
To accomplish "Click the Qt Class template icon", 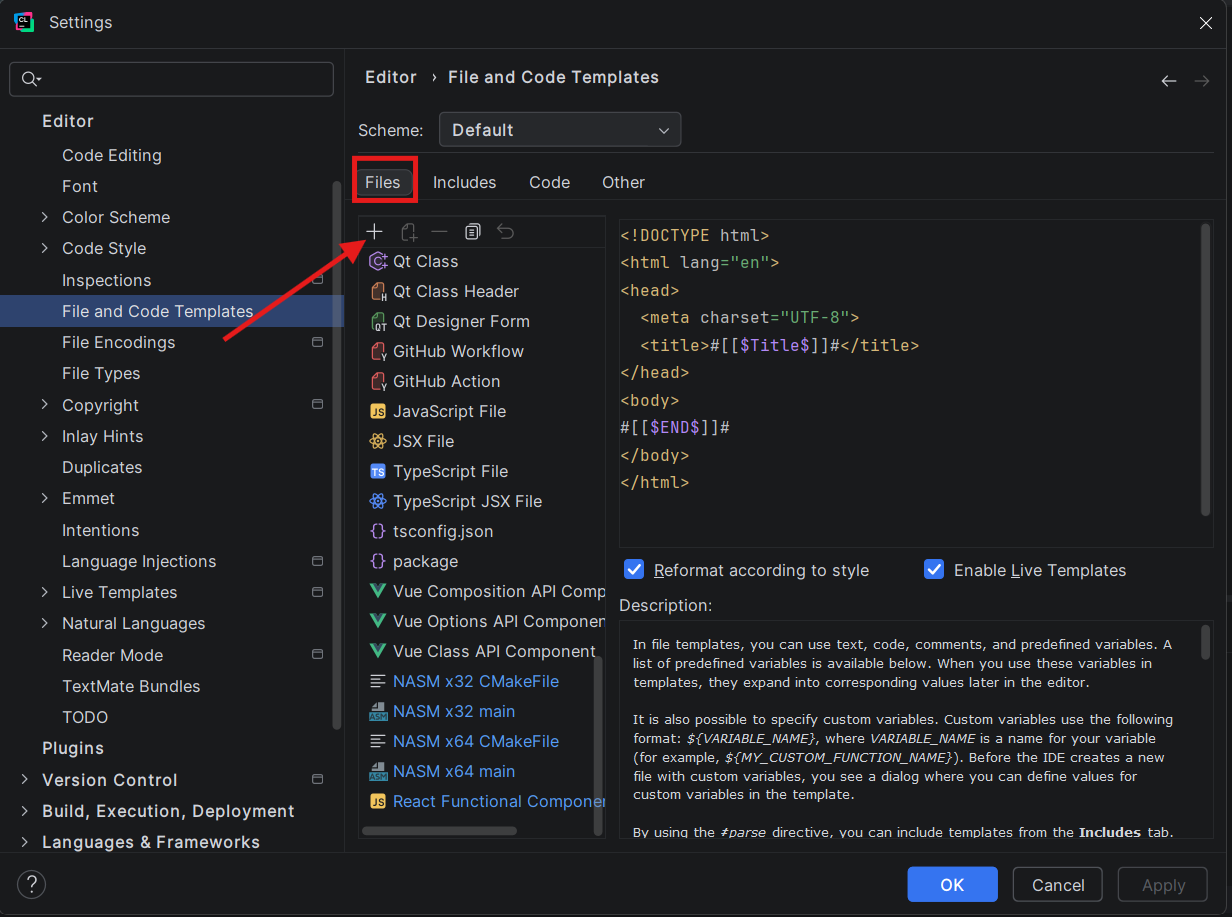I will click(378, 261).
